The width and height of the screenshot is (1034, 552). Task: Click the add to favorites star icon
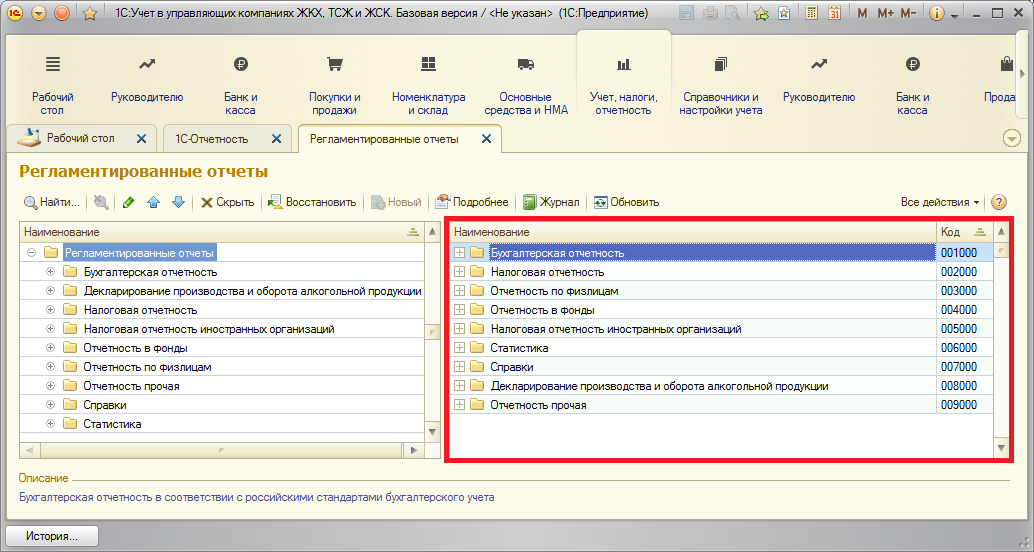click(89, 14)
